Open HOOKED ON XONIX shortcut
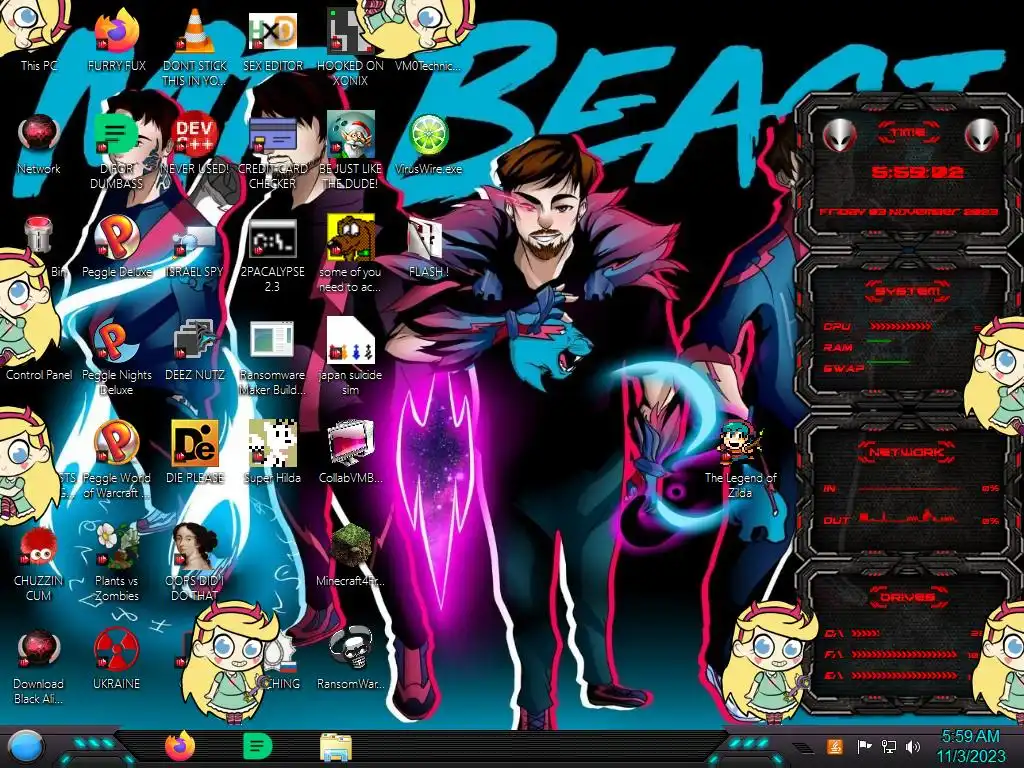This screenshot has height=768, width=1024. point(350,47)
